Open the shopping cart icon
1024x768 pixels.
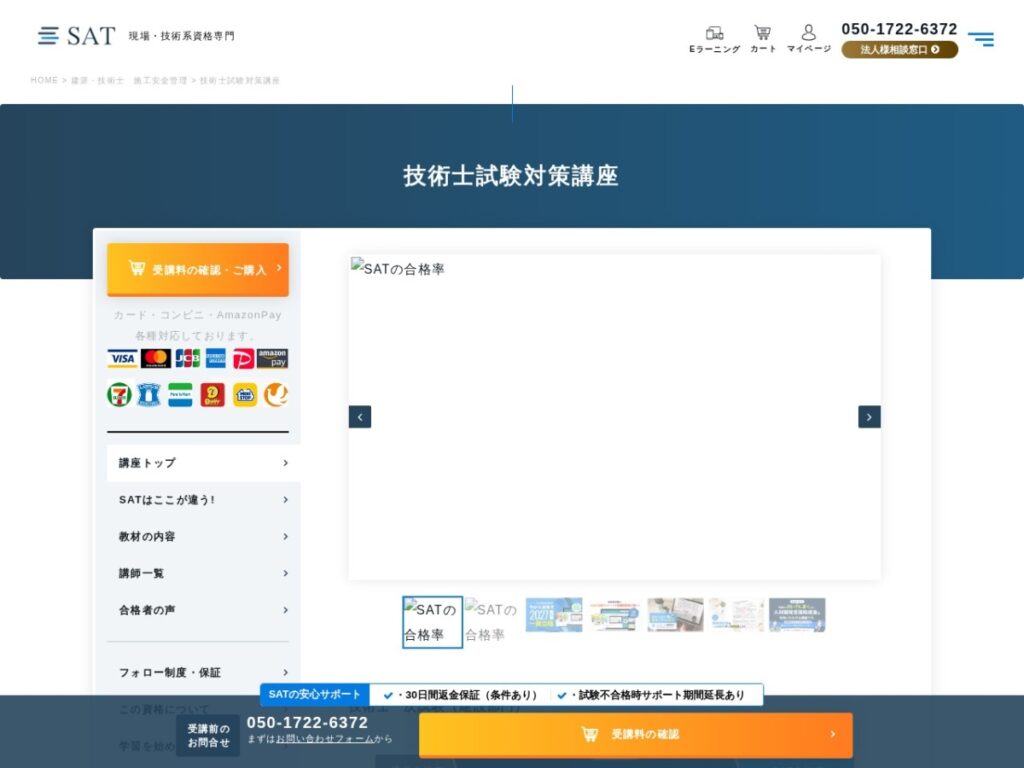coord(763,39)
